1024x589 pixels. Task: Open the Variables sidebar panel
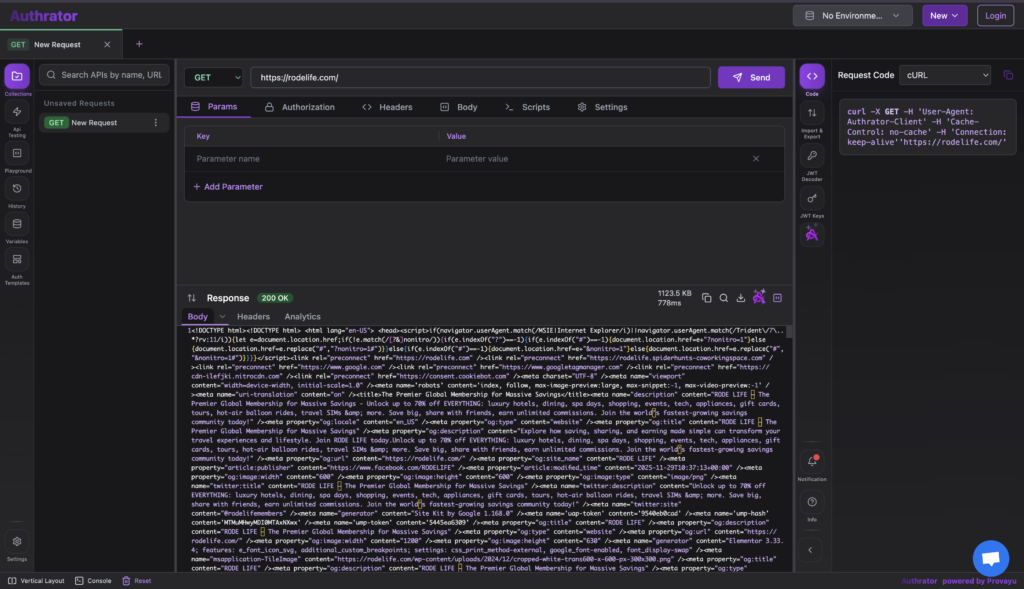pyautogui.click(x=17, y=225)
